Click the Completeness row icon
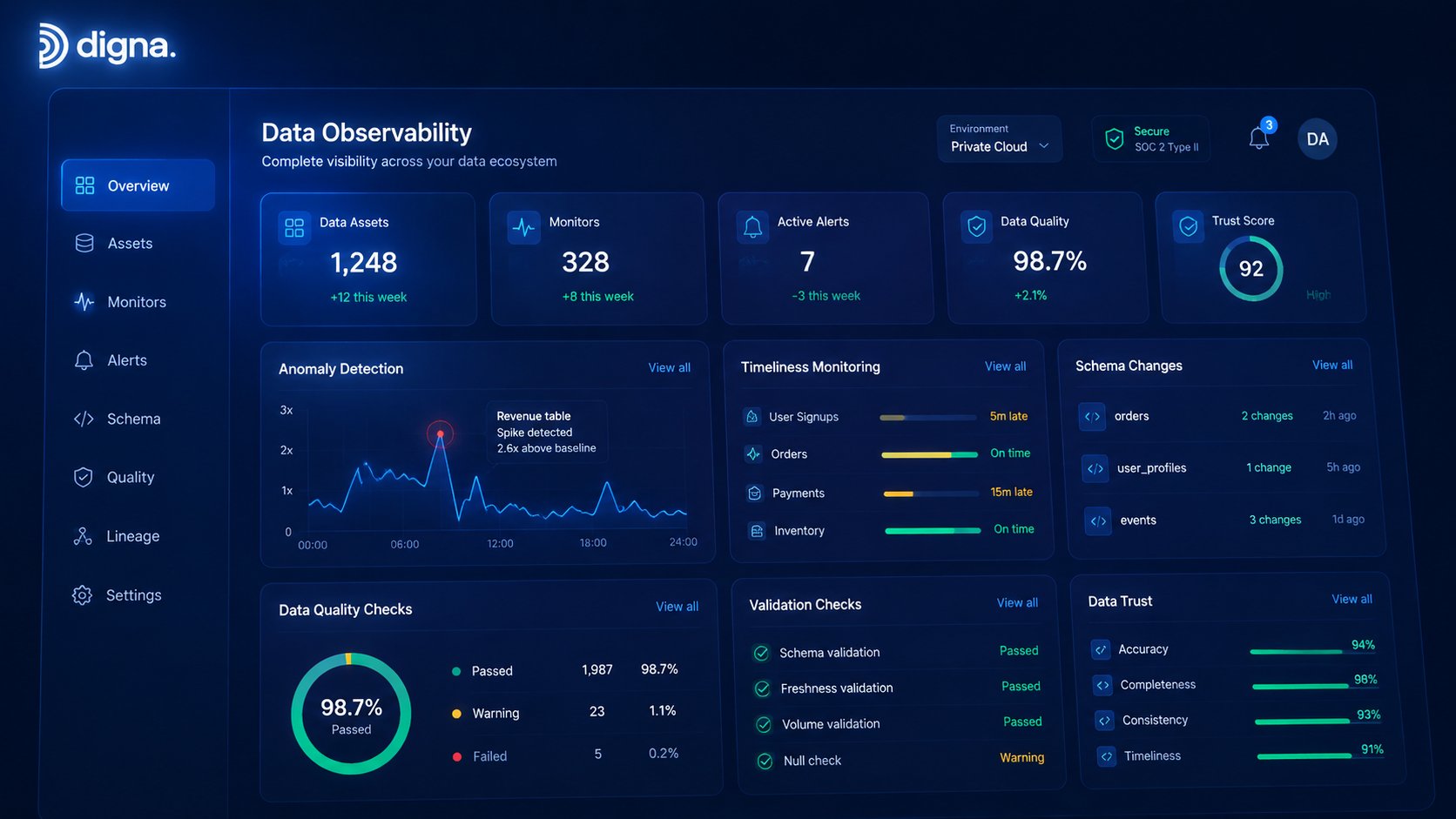Viewport: 1456px width, 819px height. [x=1102, y=685]
